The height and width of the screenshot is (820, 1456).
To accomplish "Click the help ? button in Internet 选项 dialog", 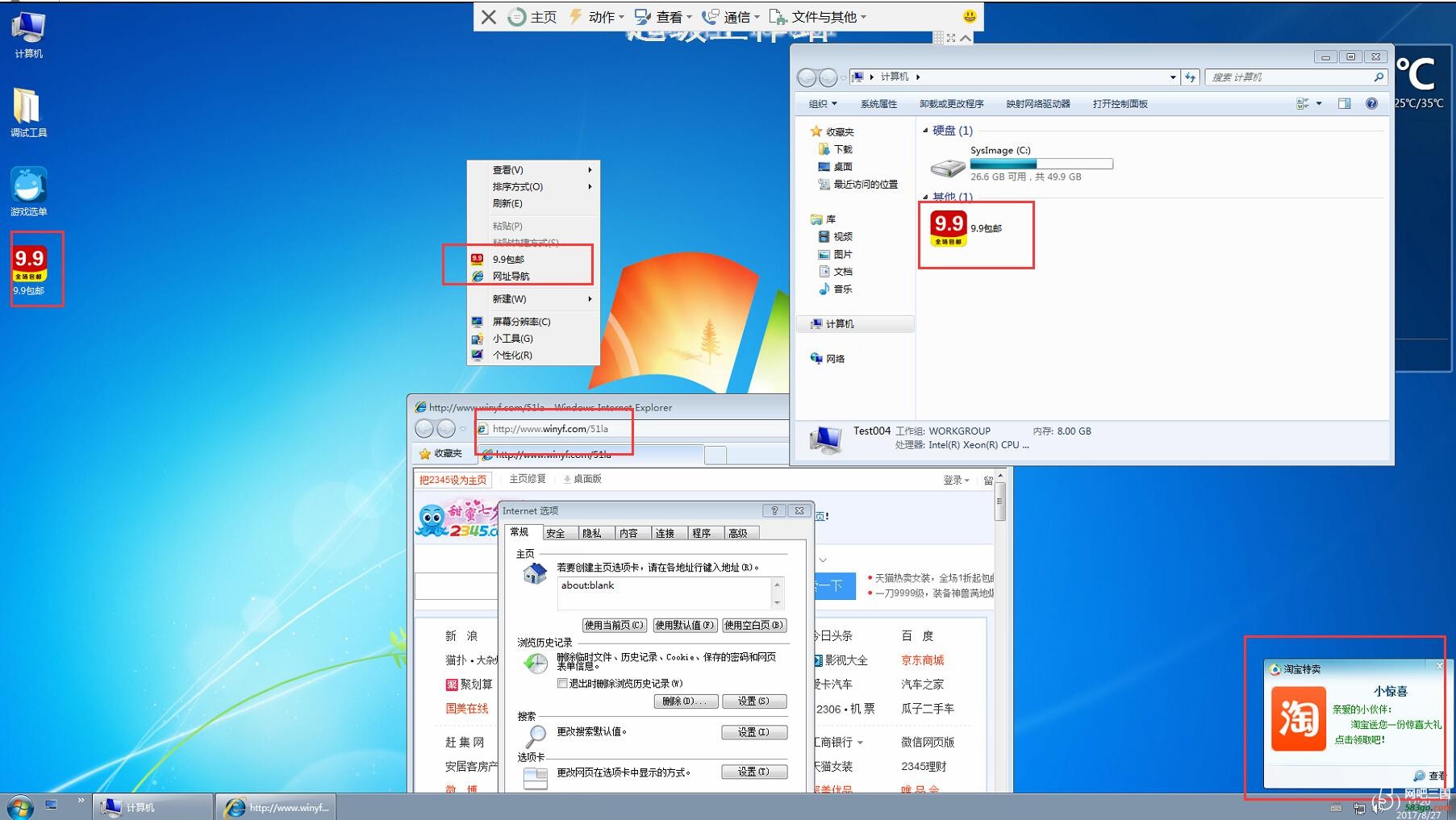I will tap(774, 510).
